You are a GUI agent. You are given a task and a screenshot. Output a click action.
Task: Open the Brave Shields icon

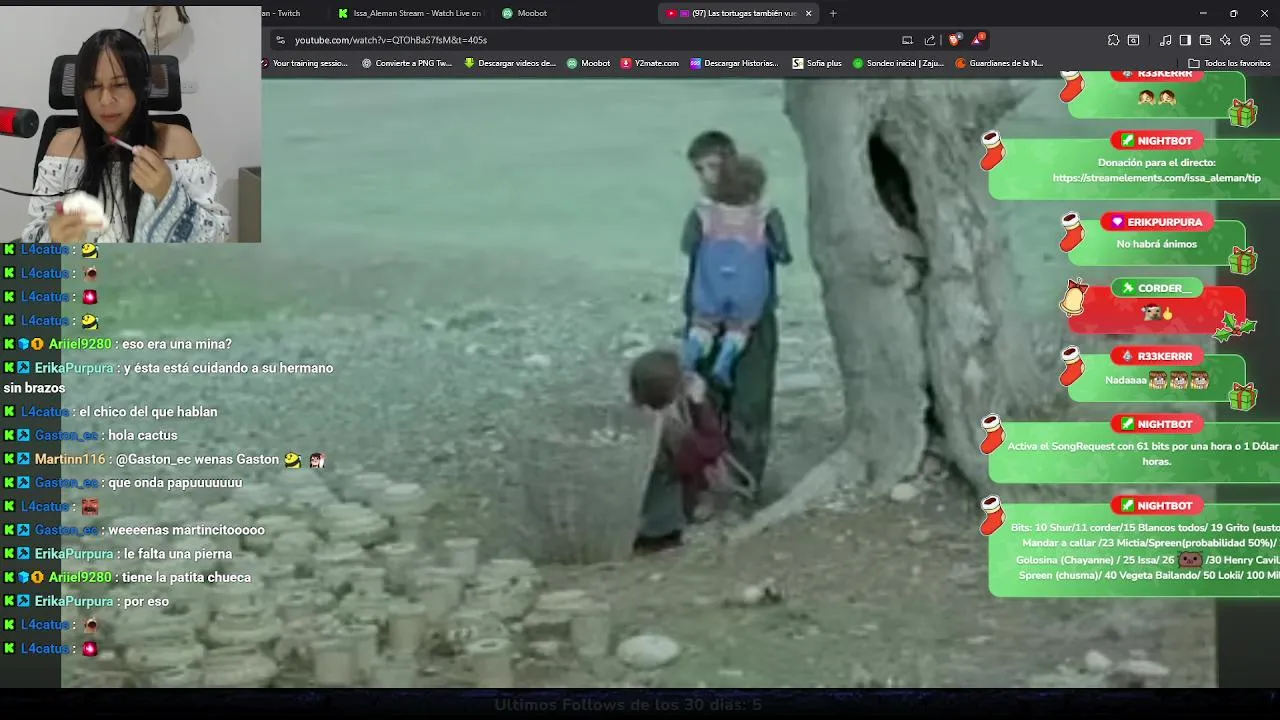point(955,40)
